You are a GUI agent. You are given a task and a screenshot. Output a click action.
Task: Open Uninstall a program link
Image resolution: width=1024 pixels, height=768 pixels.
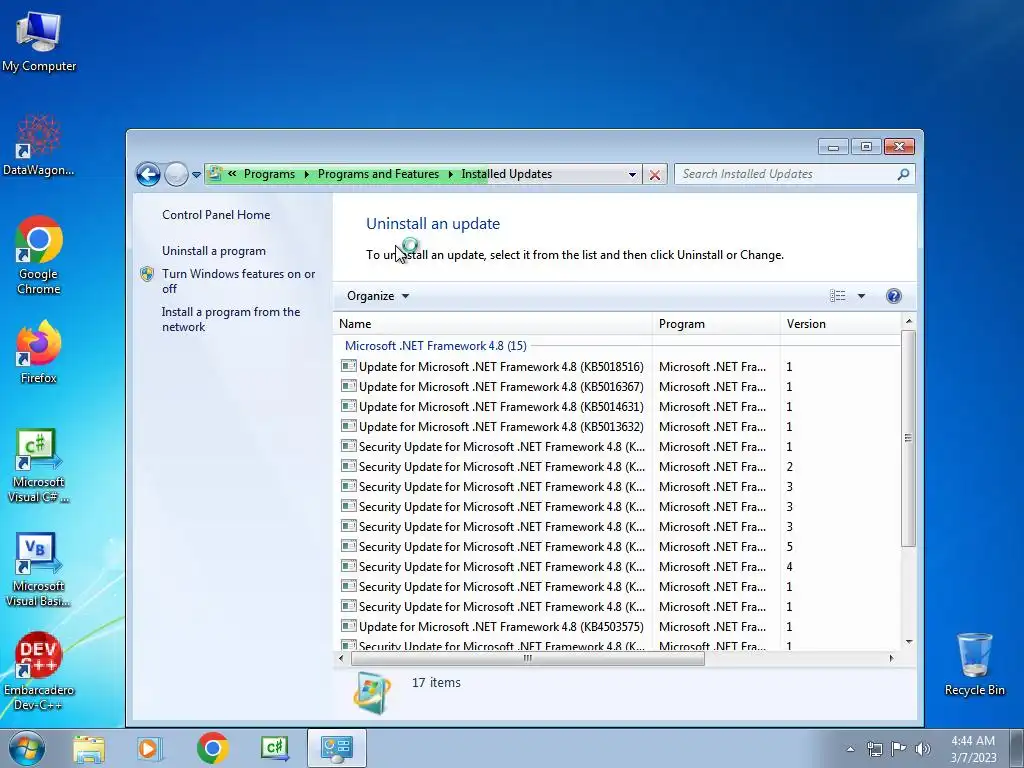click(214, 251)
